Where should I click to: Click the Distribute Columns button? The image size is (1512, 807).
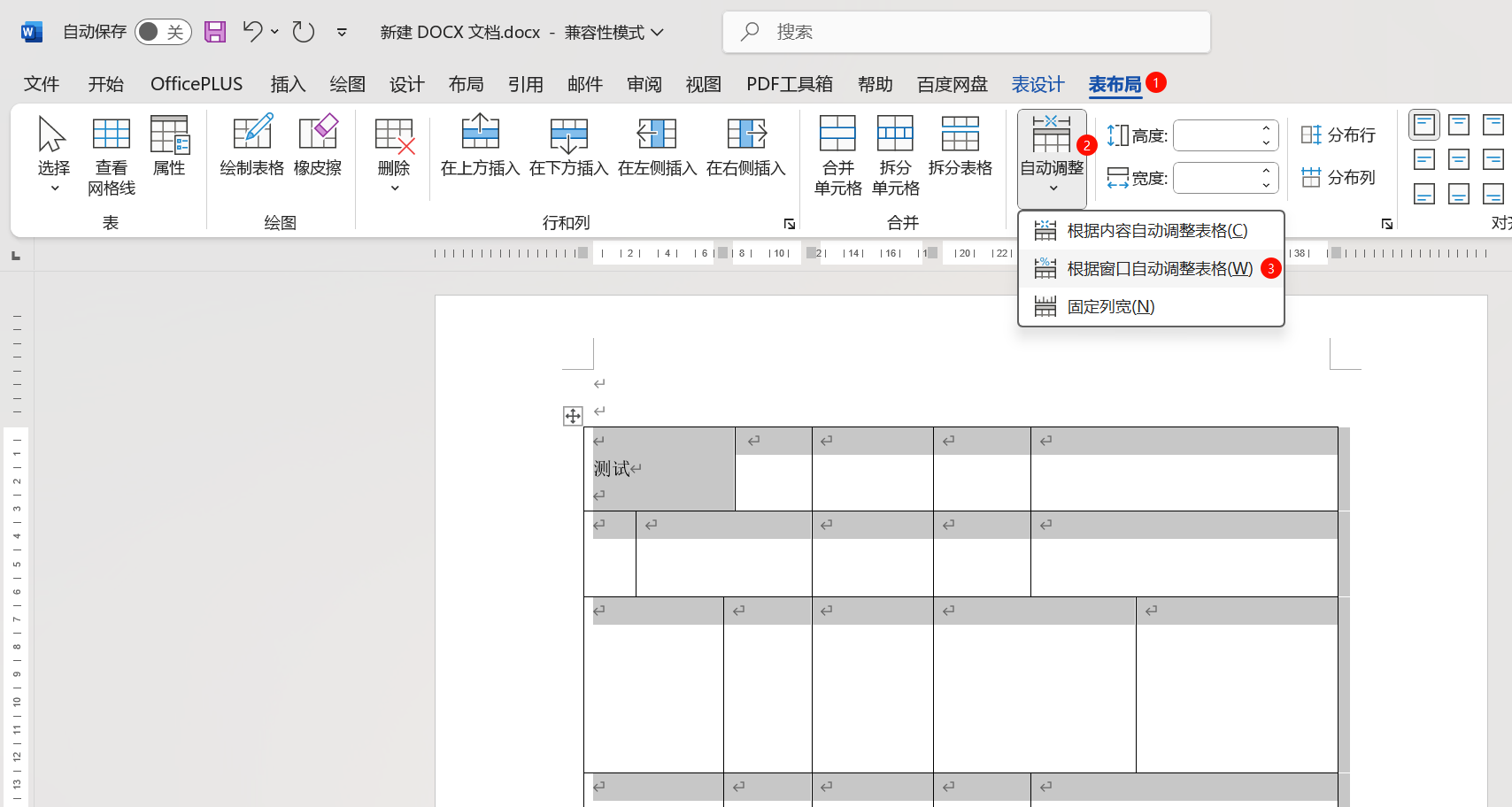click(1338, 178)
